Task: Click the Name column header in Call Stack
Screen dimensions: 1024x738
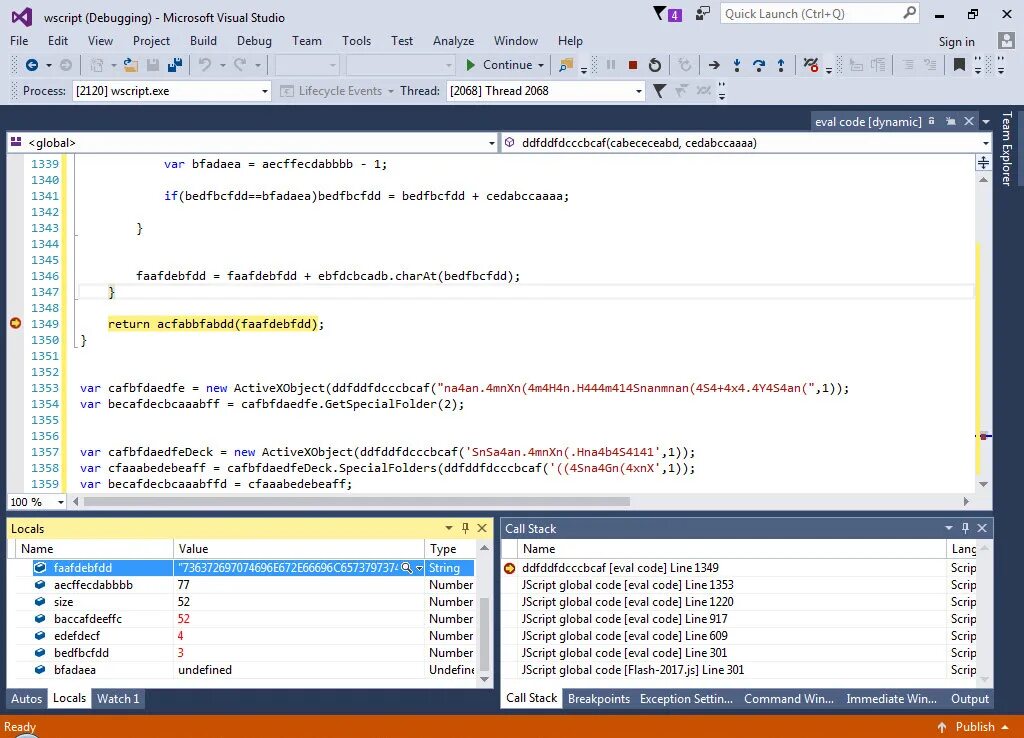Action: (731, 549)
